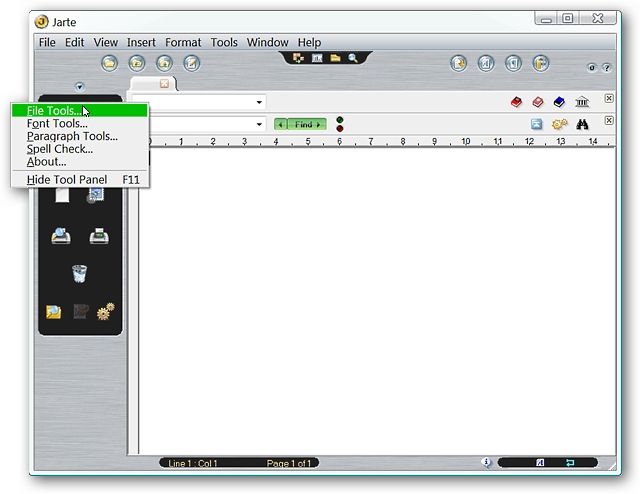This screenshot has height=494, width=640.
Task: Open the Window menu
Action: pyautogui.click(x=267, y=42)
